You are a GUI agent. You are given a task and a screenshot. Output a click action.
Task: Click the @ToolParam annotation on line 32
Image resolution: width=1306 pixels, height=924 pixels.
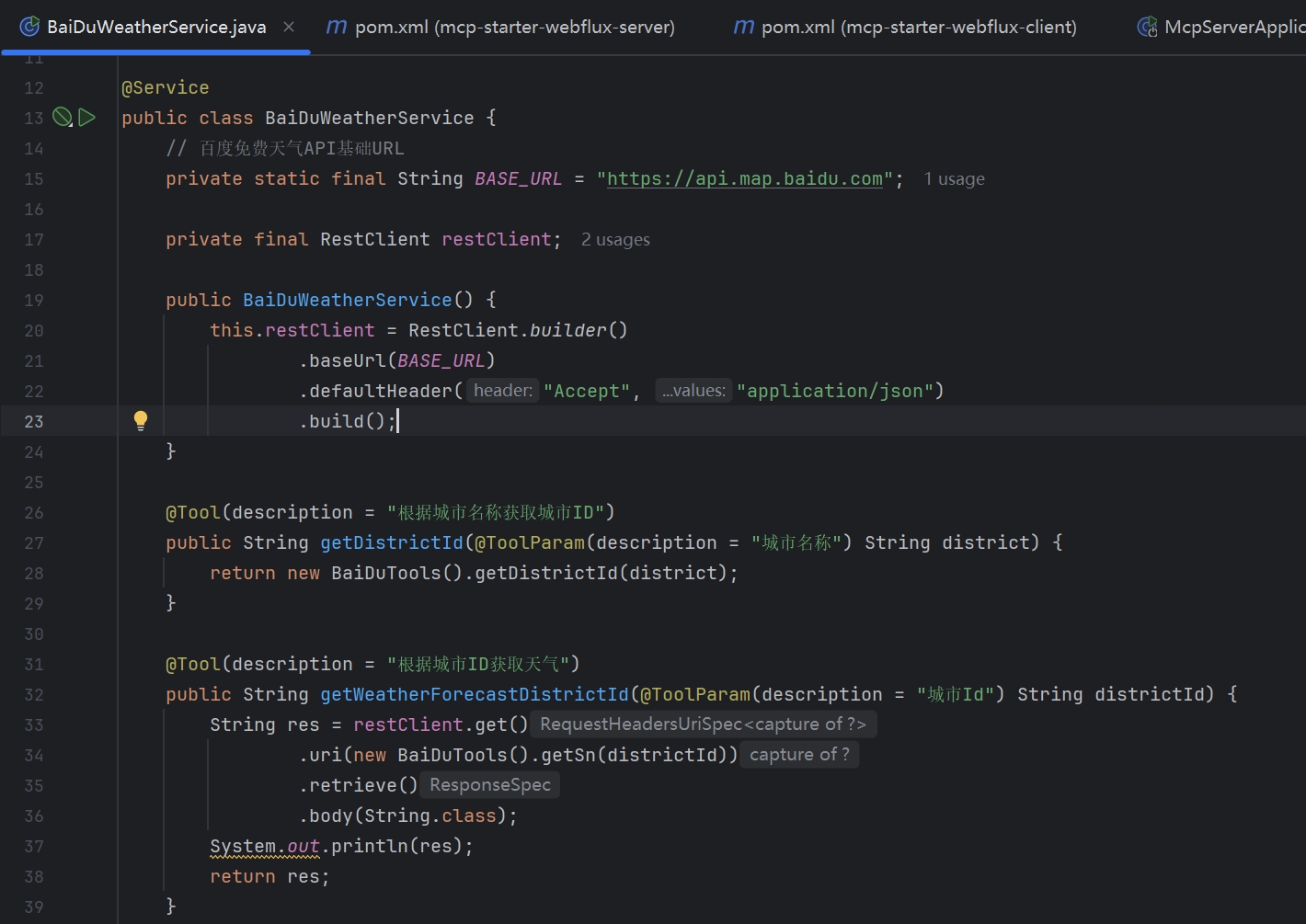coord(695,694)
